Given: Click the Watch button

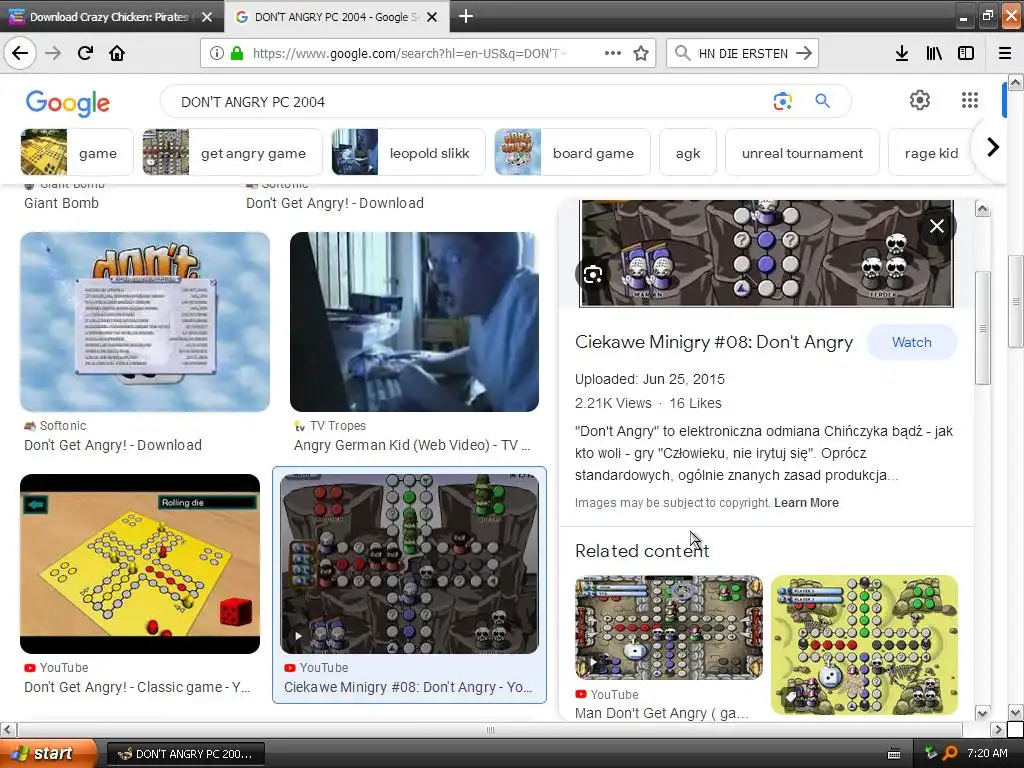Looking at the screenshot, I should click(912, 342).
